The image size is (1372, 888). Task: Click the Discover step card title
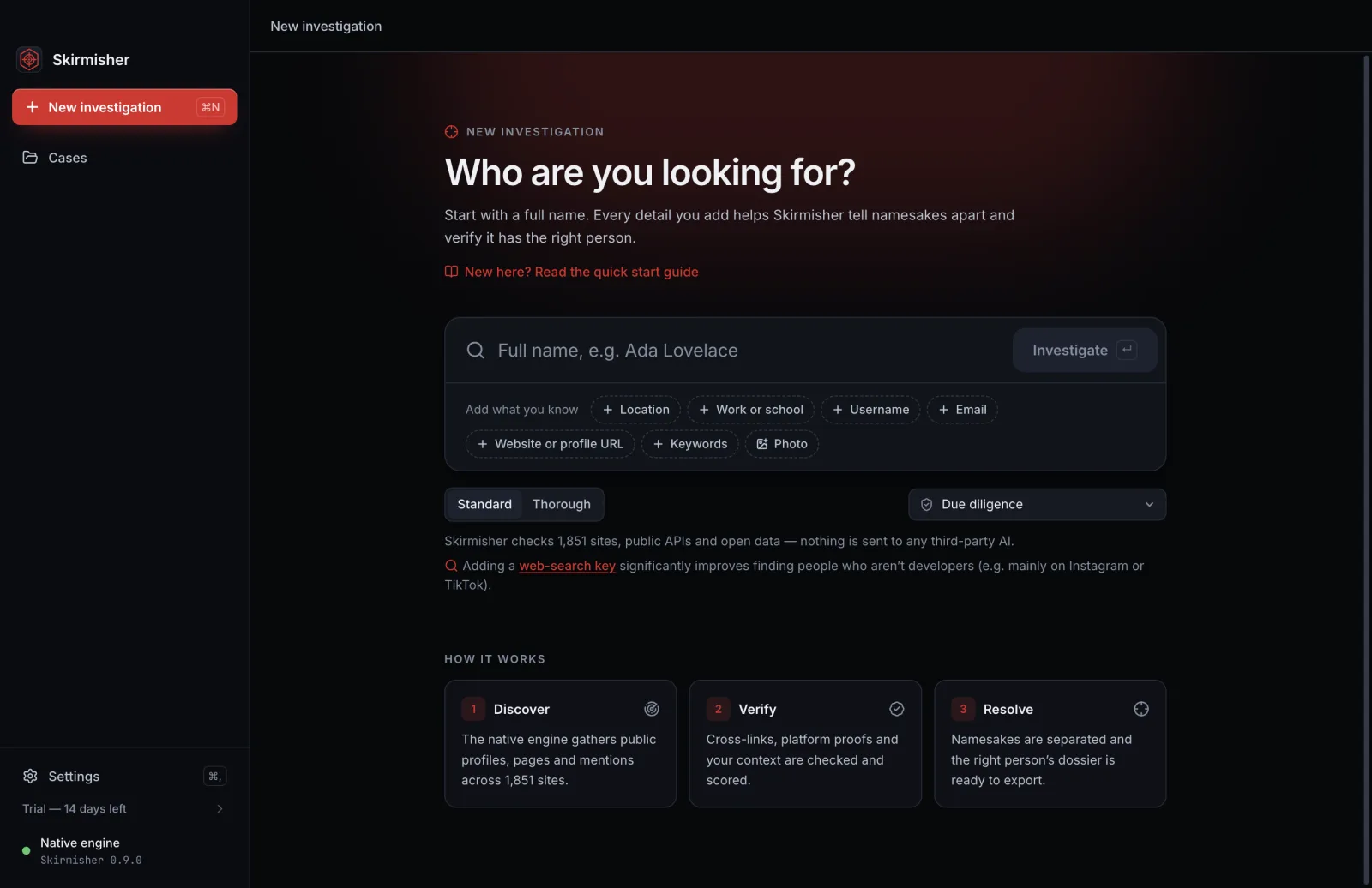tap(521, 709)
